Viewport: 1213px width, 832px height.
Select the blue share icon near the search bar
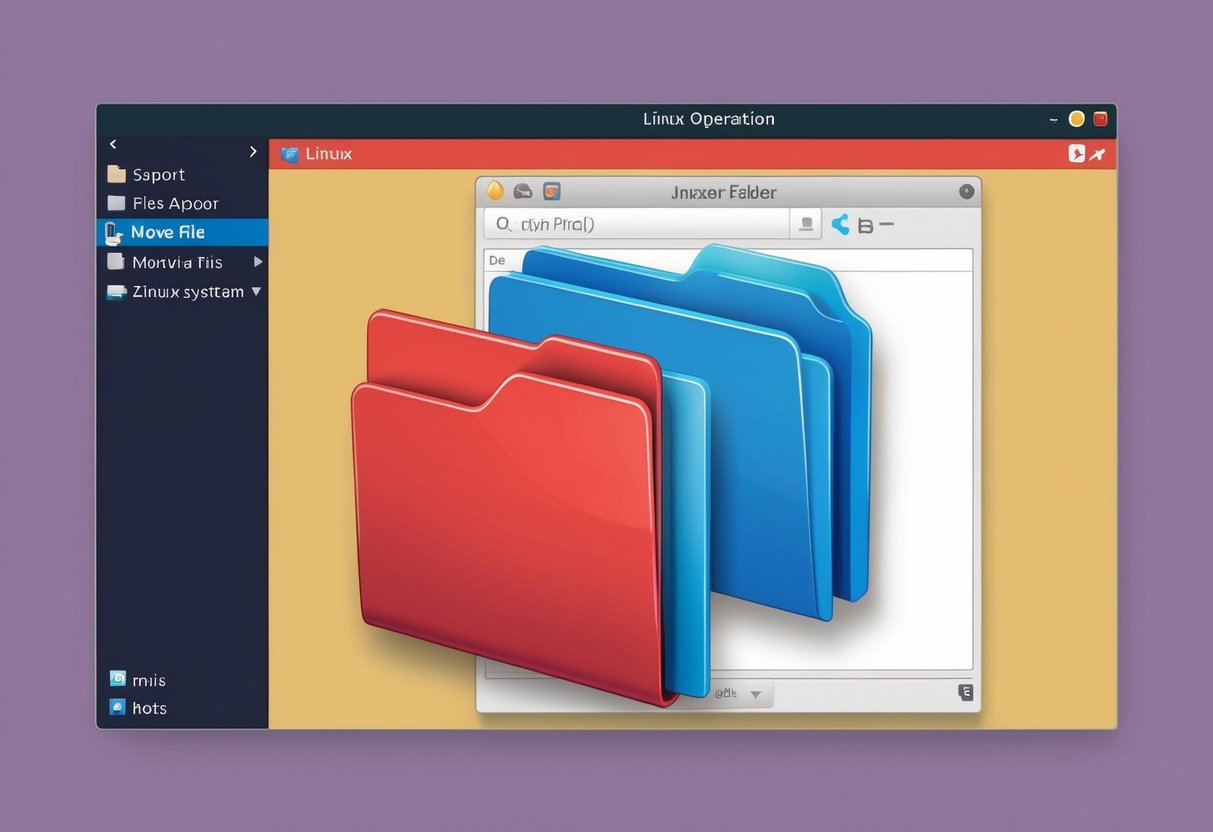point(840,225)
